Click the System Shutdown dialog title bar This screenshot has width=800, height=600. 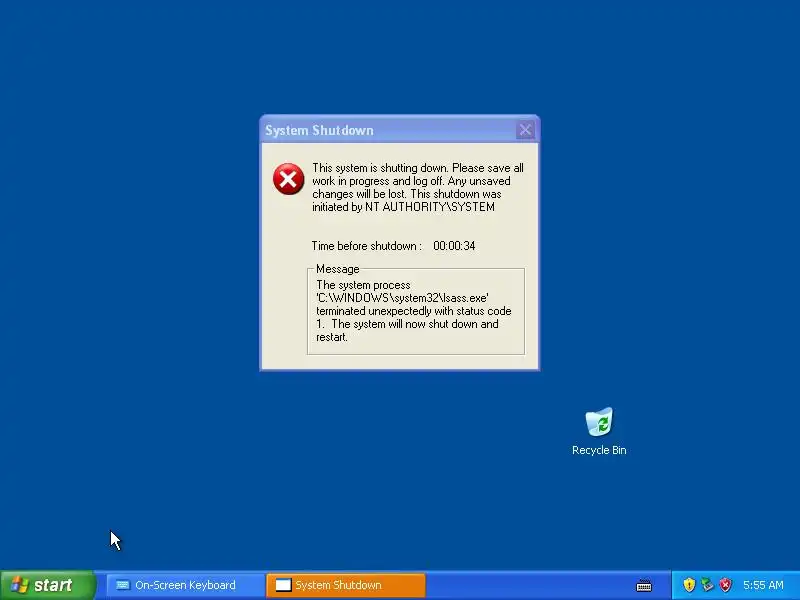[x=399, y=130]
